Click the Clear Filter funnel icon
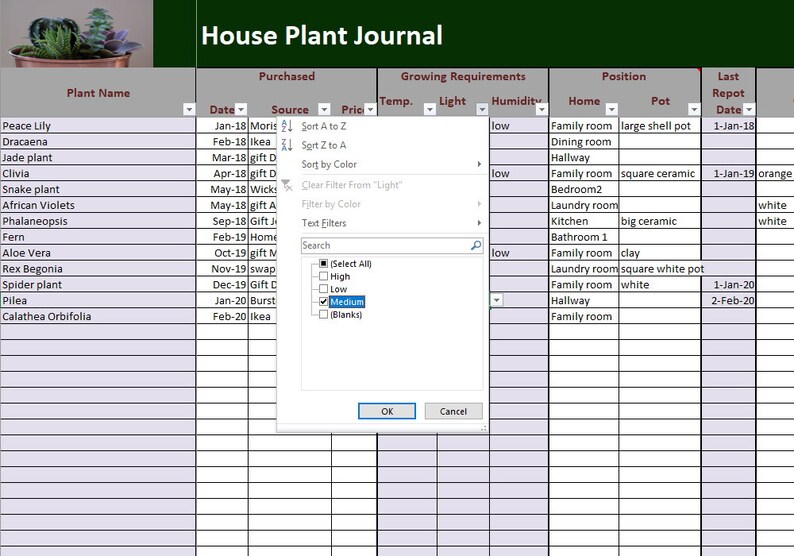The width and height of the screenshot is (794, 556). (x=287, y=185)
